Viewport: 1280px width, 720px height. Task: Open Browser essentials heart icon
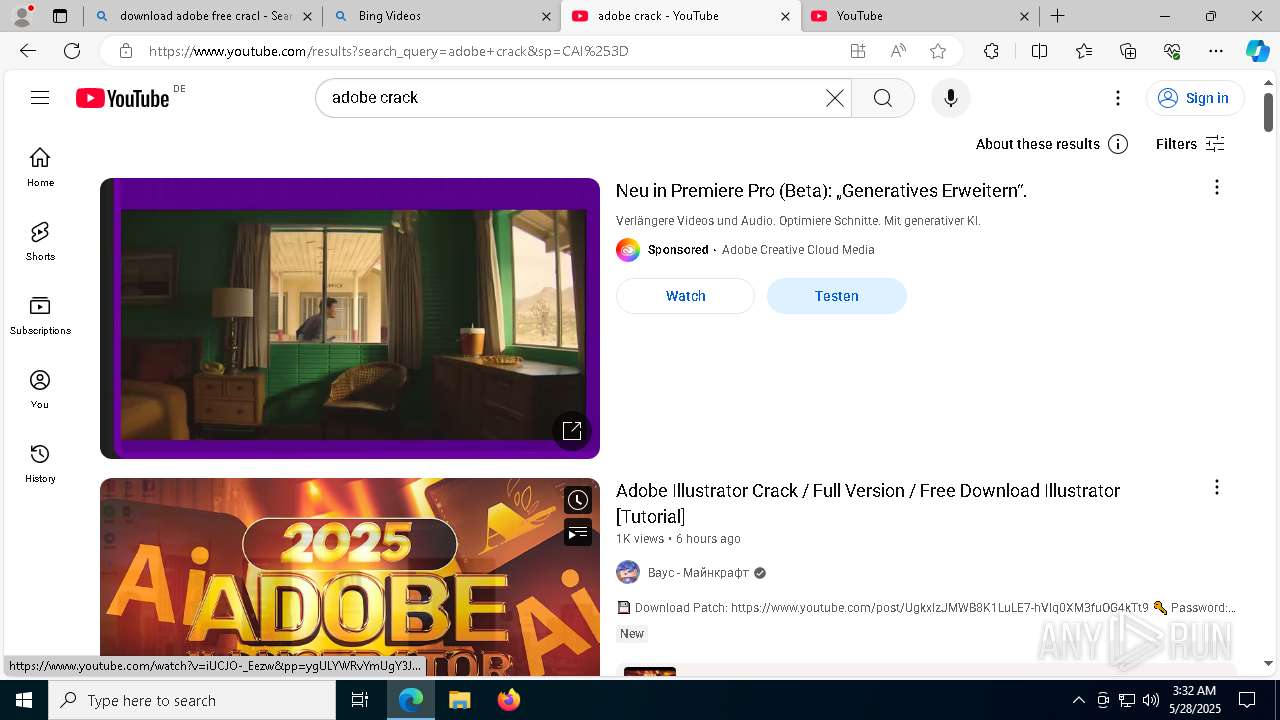tap(1172, 51)
